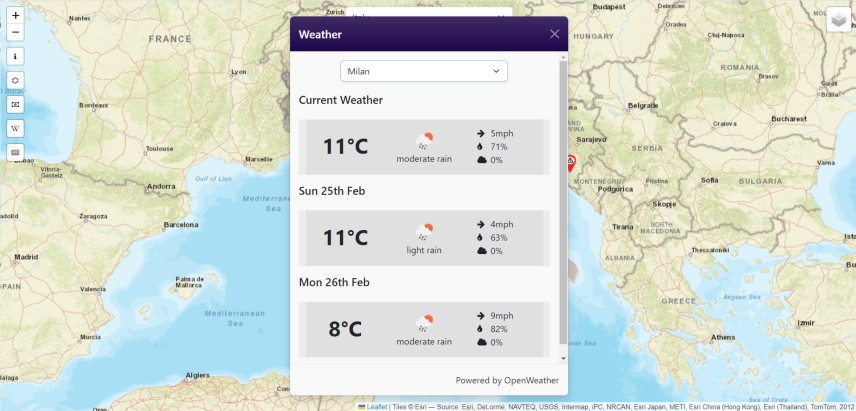Open the currency money button
The width and height of the screenshot is (856, 411).
pyautogui.click(x=15, y=104)
